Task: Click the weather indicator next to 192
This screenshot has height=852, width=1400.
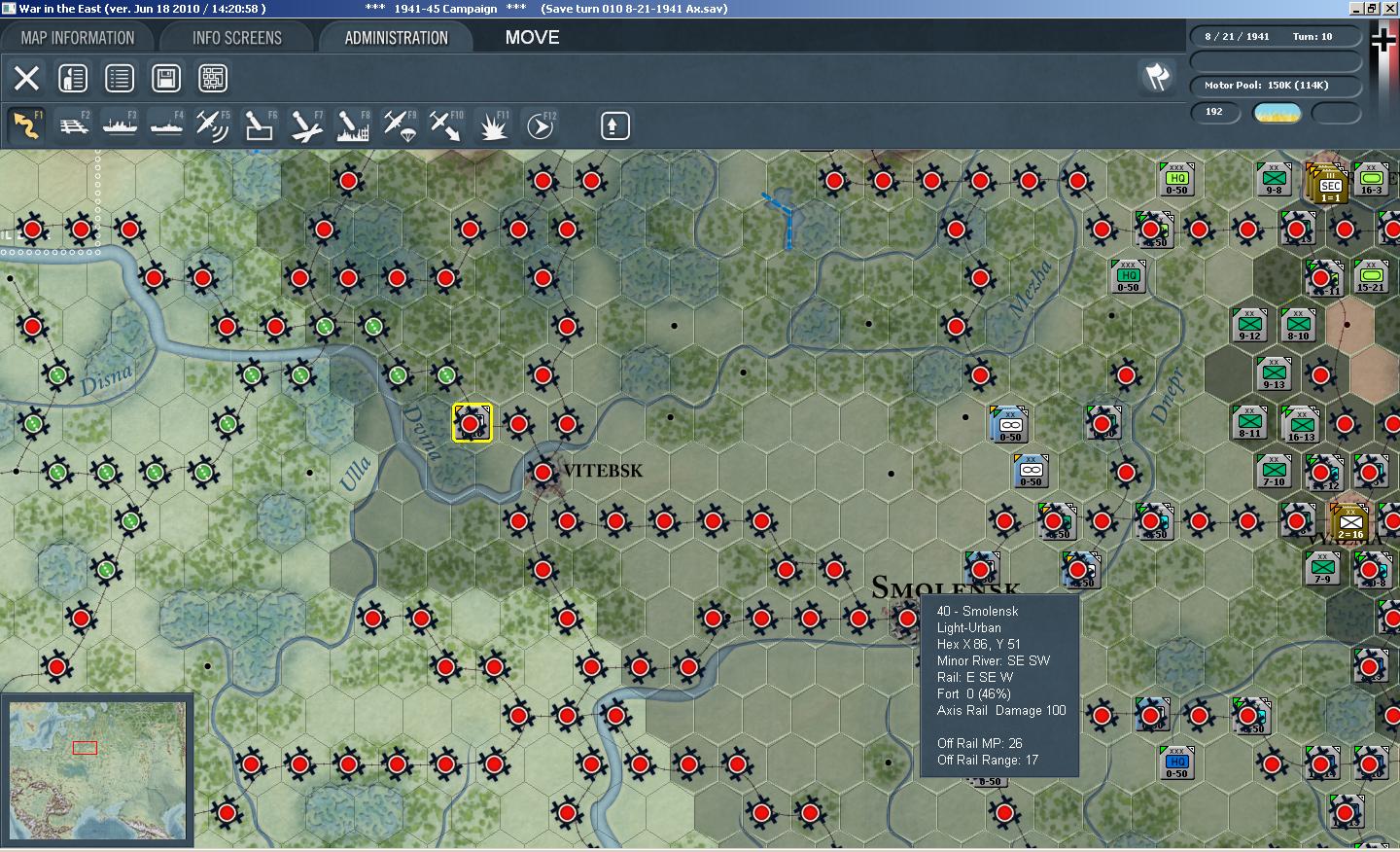Action: point(1277,113)
